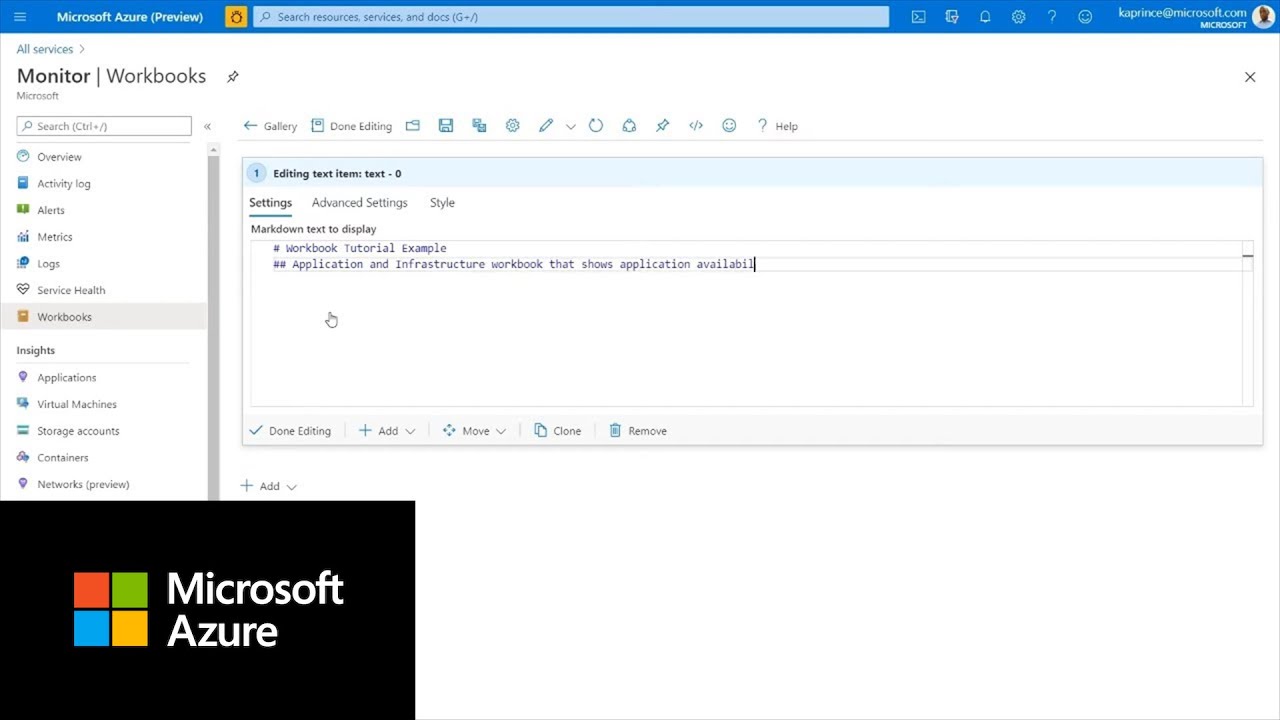Save the workbook with the disk icon
This screenshot has height=720, width=1280.
(446, 126)
